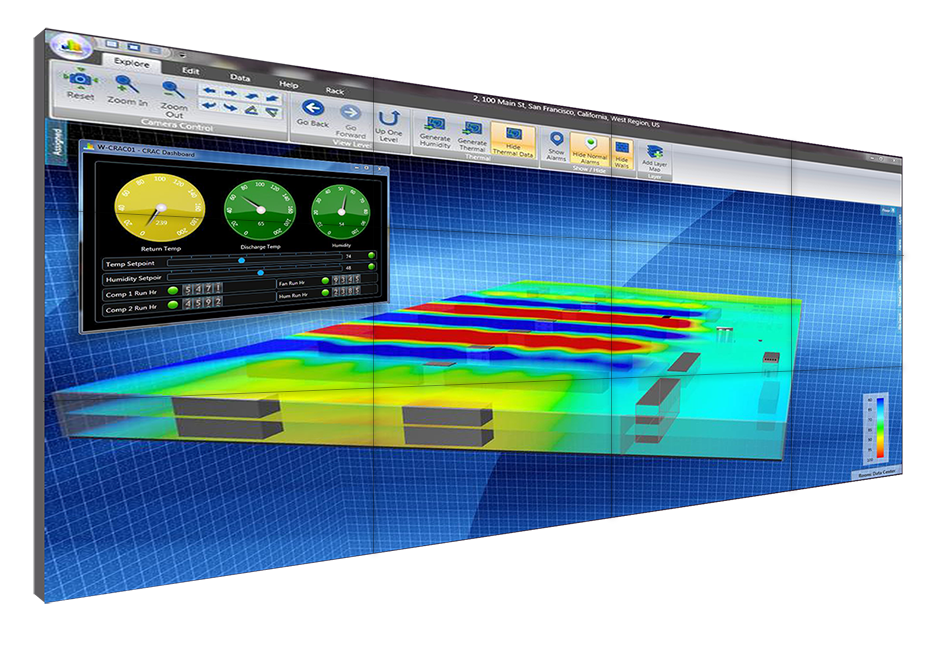Click Generate Humidity map icon

click(x=434, y=124)
